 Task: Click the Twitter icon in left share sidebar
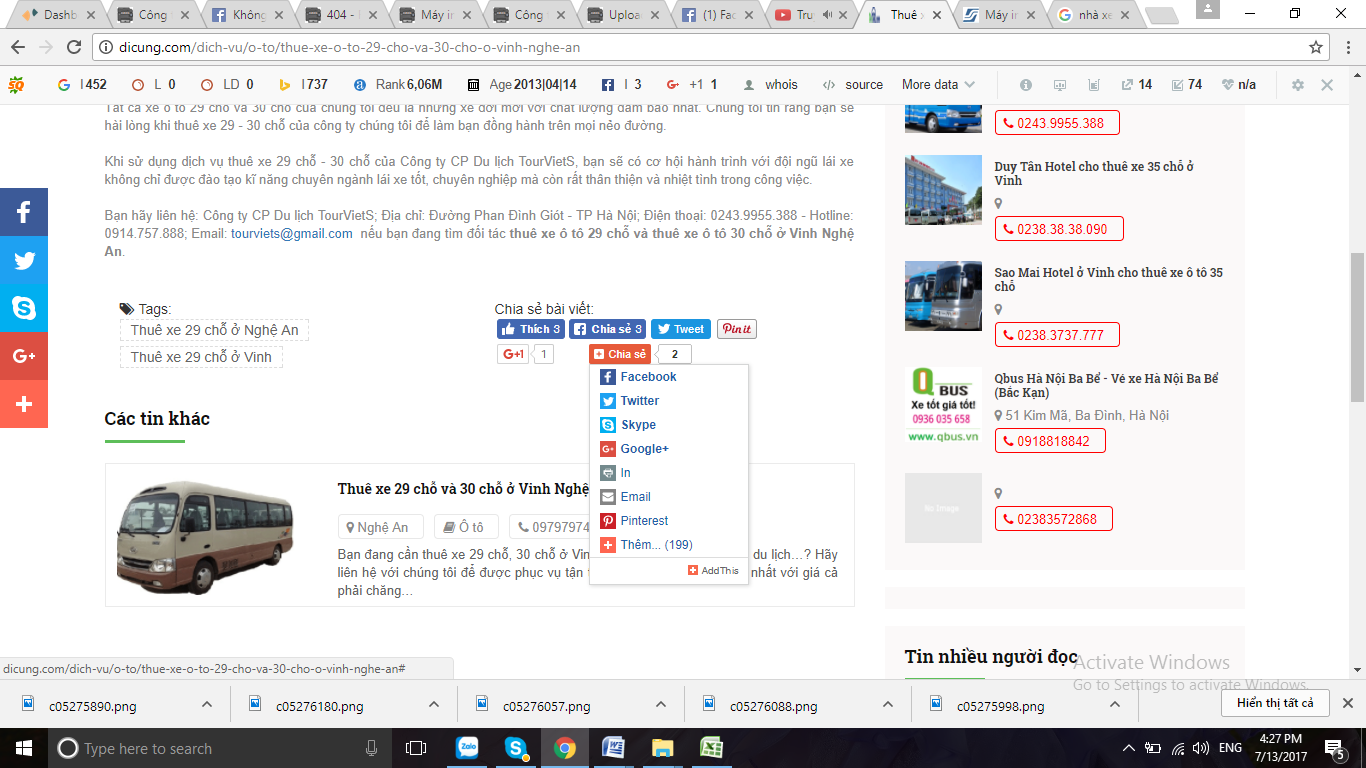point(24,260)
